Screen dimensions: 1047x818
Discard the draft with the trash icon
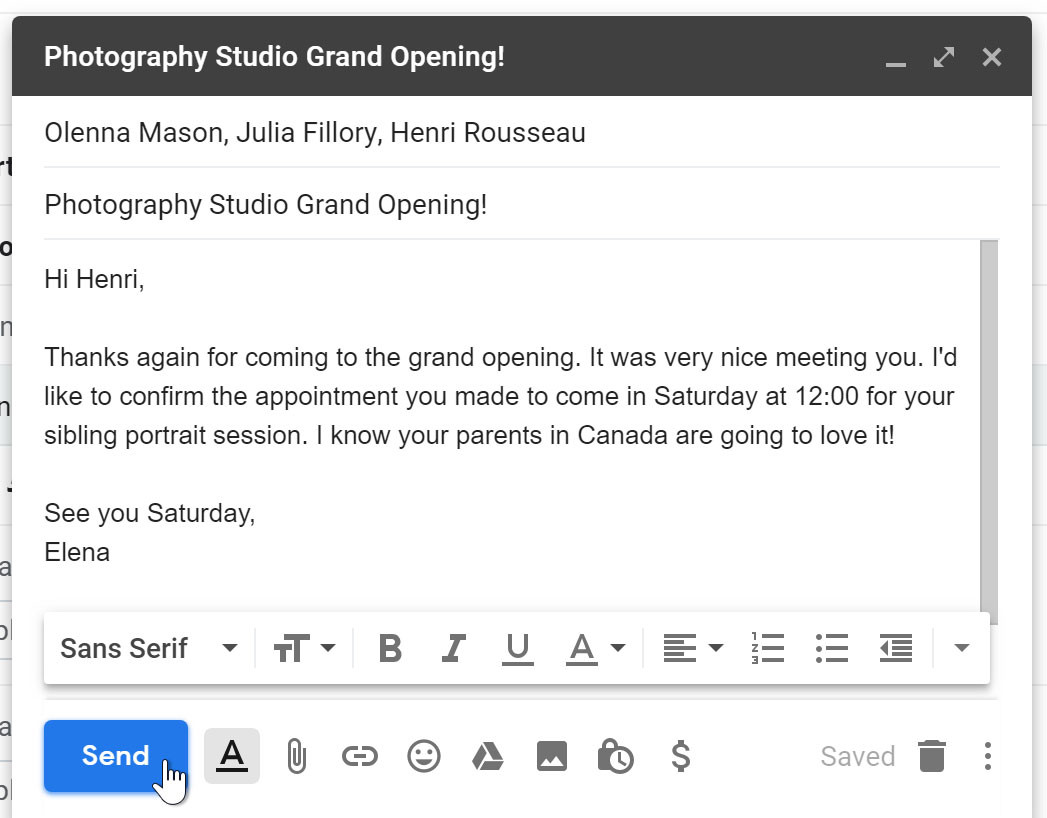coord(933,757)
